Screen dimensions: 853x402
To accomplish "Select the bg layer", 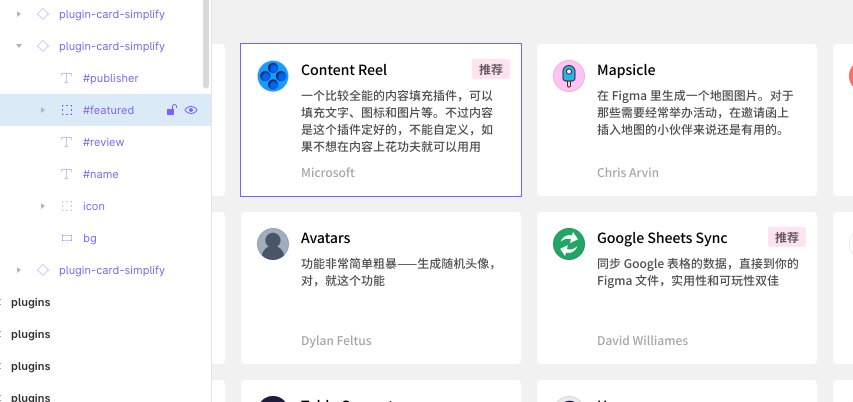I will click(89, 238).
